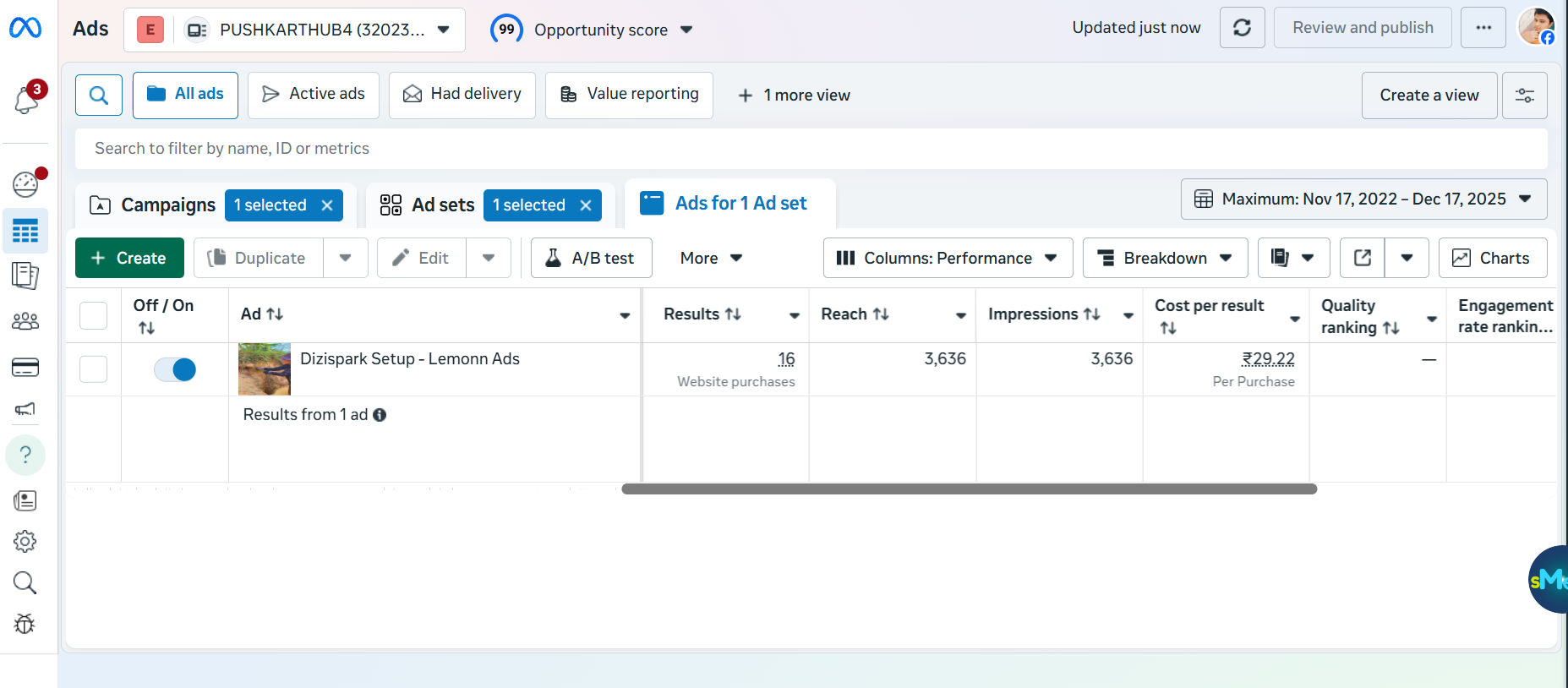Tick the select-all checkbox in table header
This screenshot has height=688, width=1568.
pyautogui.click(x=93, y=315)
